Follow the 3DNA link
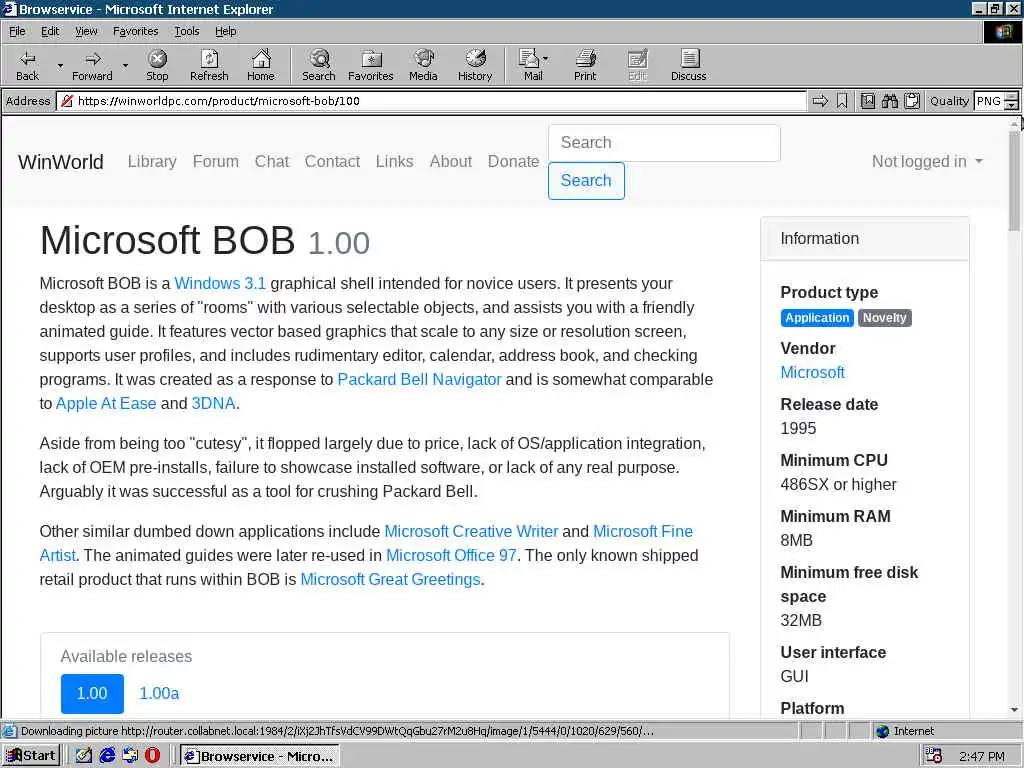The width and height of the screenshot is (1024, 768). tap(214, 404)
